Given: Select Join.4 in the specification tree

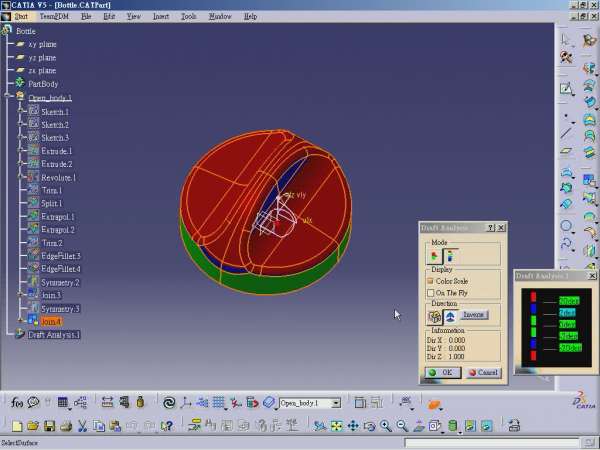Looking at the screenshot, I should (x=51, y=321).
